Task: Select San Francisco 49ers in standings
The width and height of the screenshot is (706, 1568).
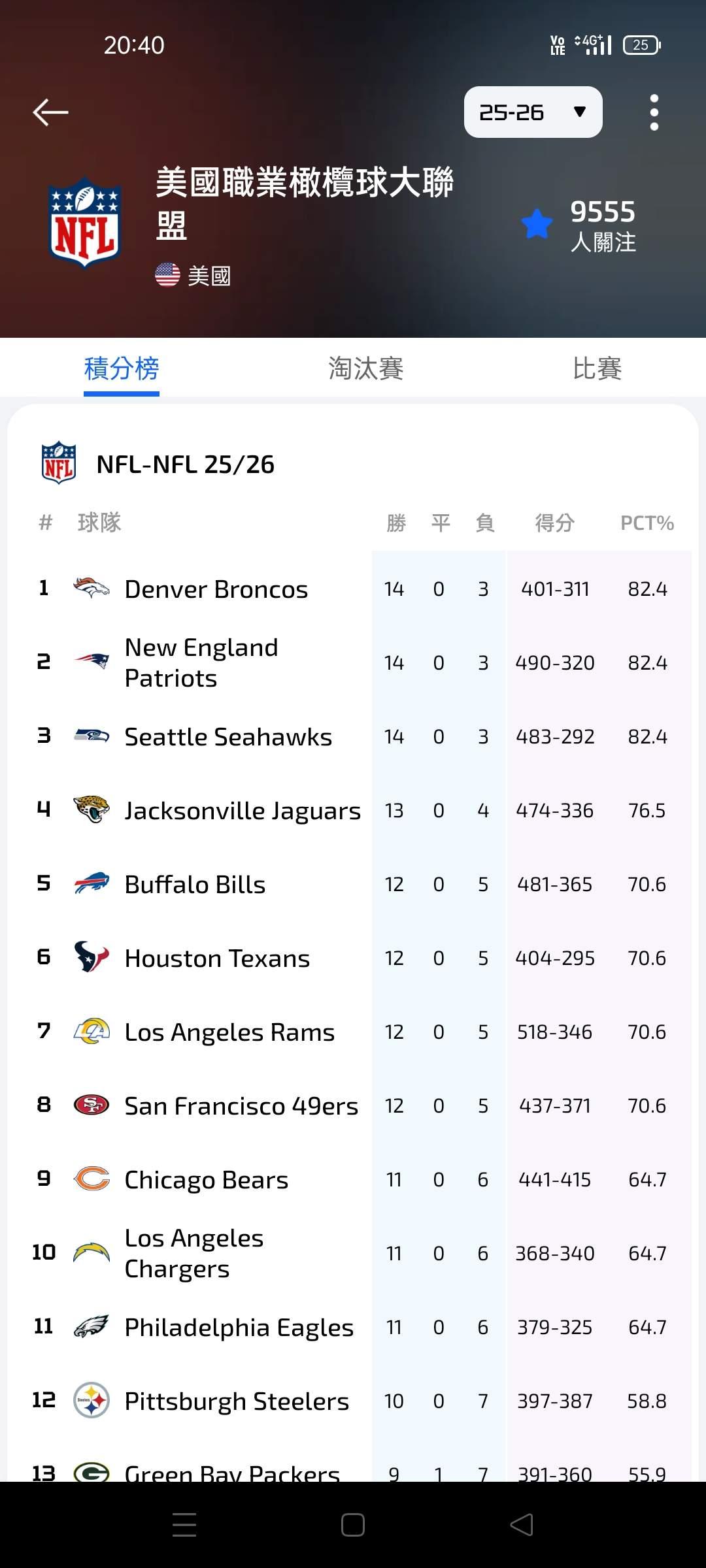Action: (241, 1106)
